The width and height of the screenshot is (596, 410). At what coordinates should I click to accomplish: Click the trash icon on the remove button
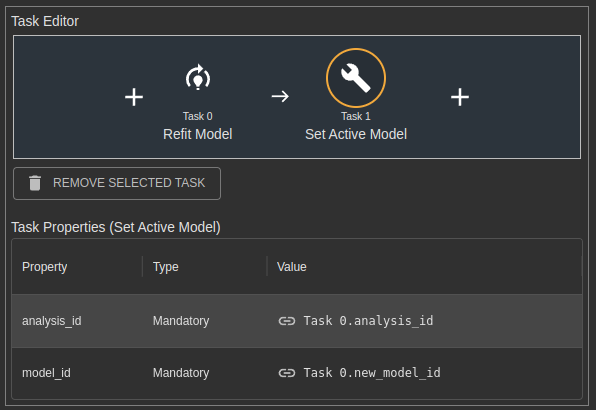click(x=35, y=183)
